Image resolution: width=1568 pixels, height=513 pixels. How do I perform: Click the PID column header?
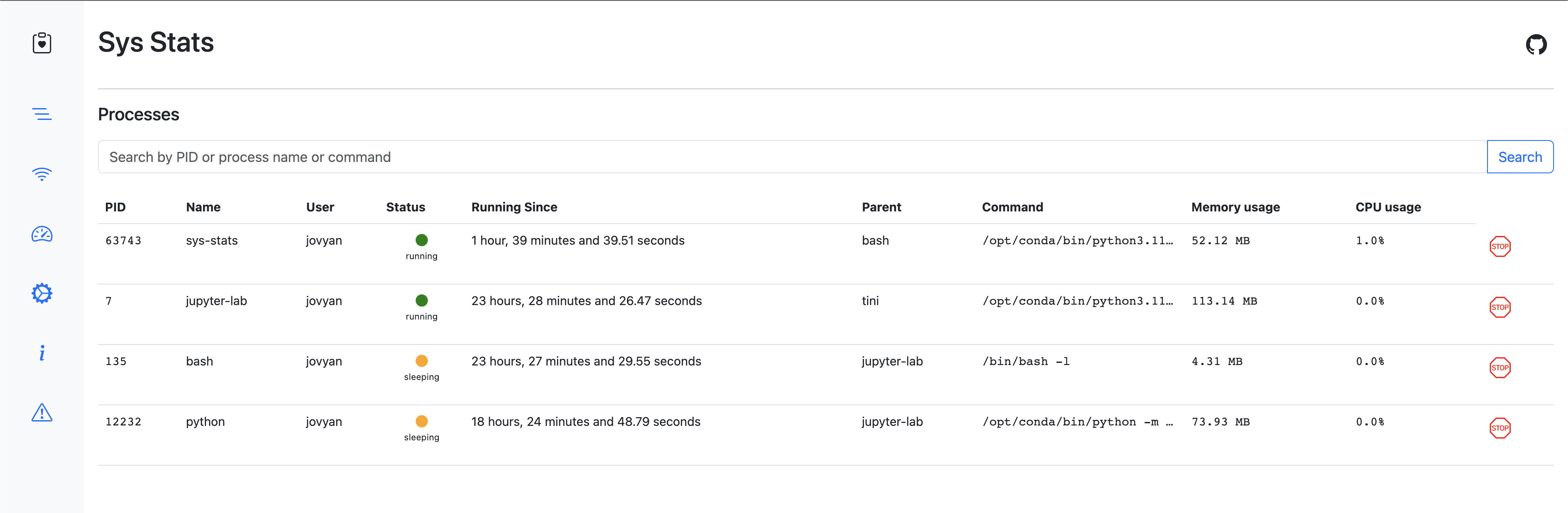click(115, 207)
